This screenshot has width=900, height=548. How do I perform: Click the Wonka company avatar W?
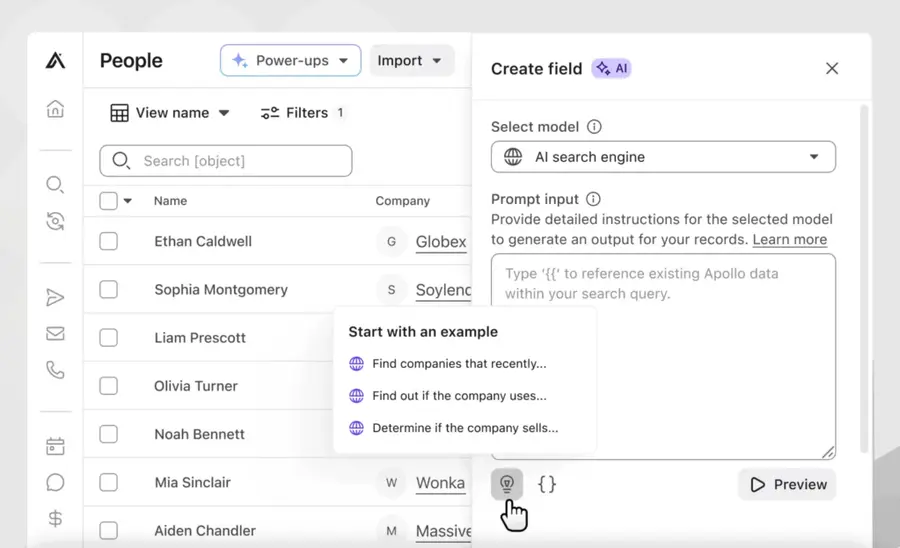coord(391,483)
